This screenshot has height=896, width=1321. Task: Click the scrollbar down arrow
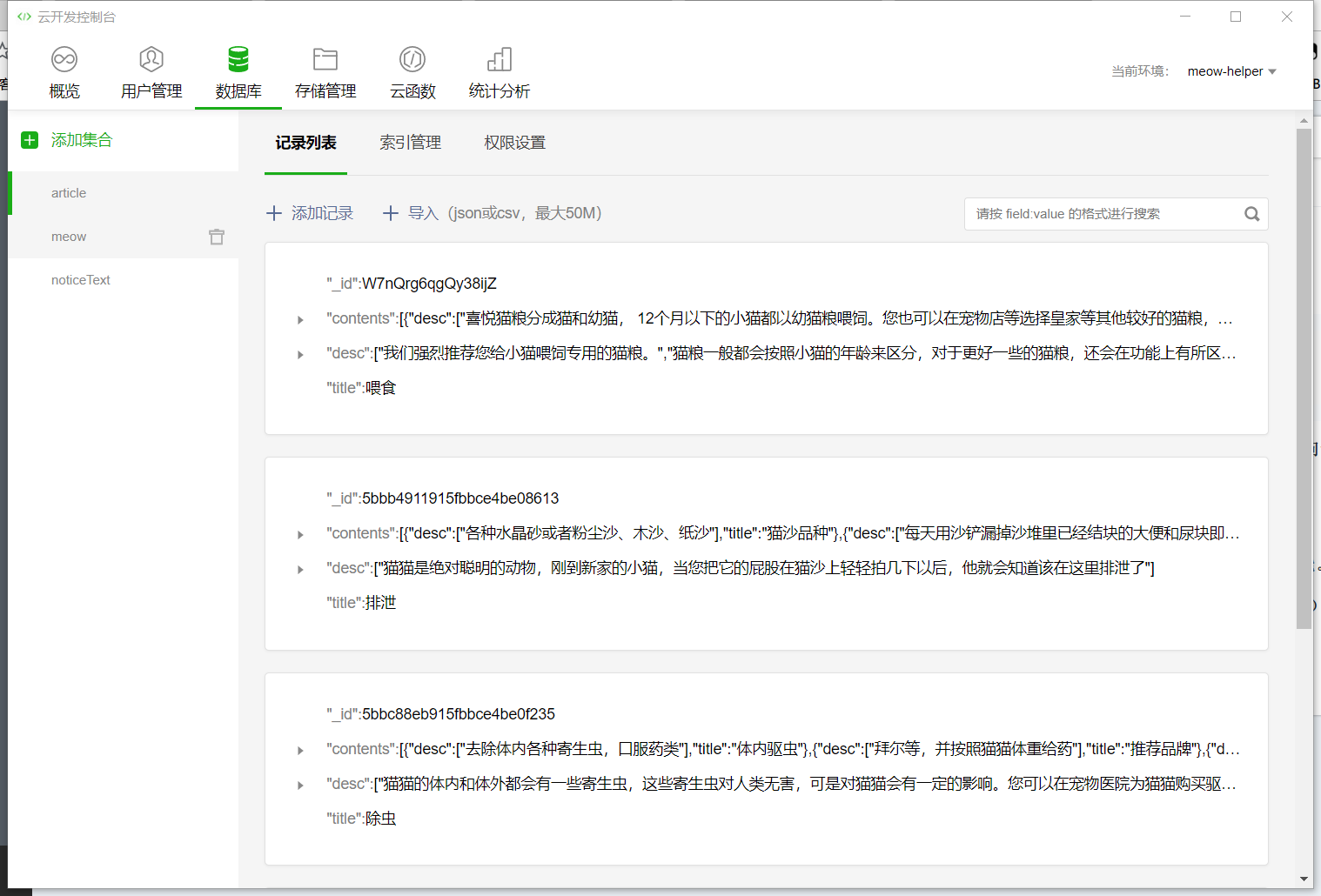point(1304,879)
